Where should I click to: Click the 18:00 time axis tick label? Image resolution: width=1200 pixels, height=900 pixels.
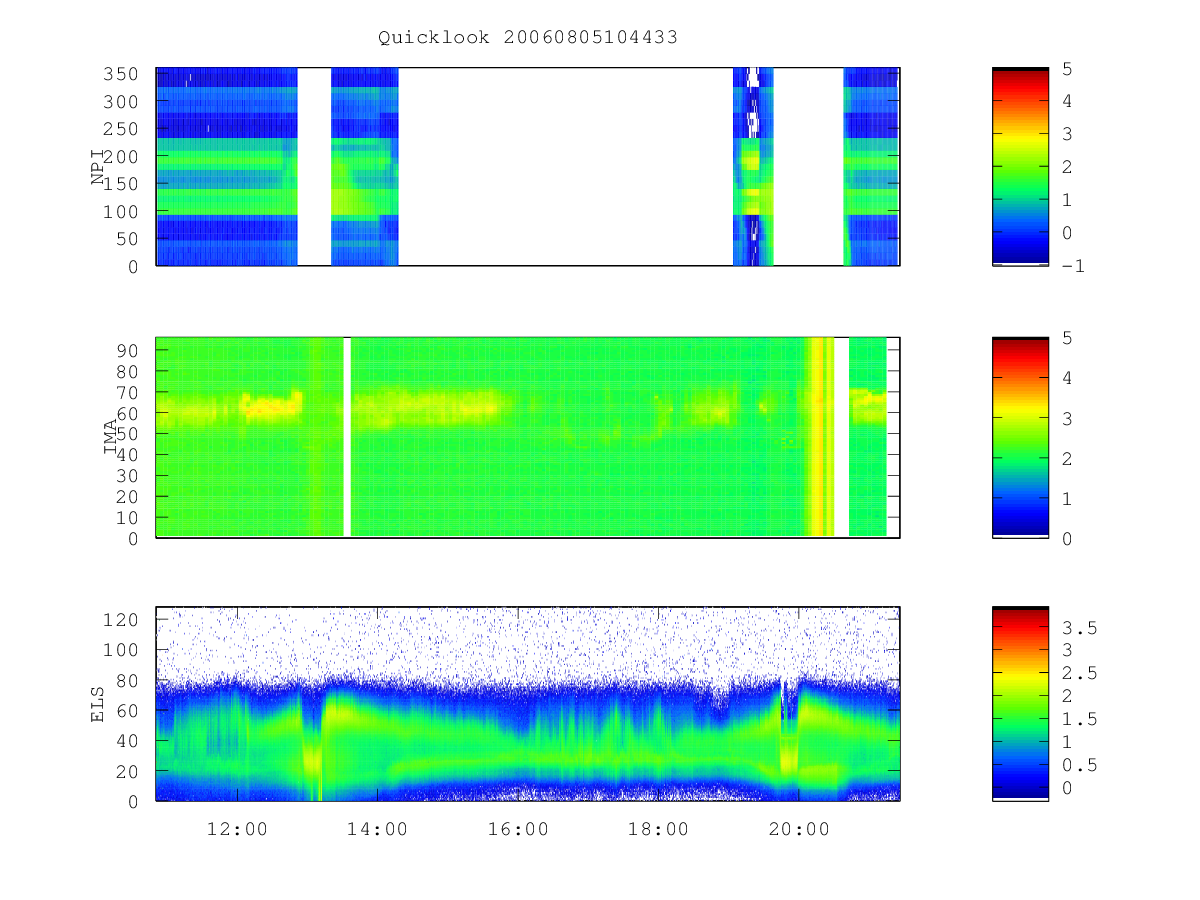tap(658, 829)
